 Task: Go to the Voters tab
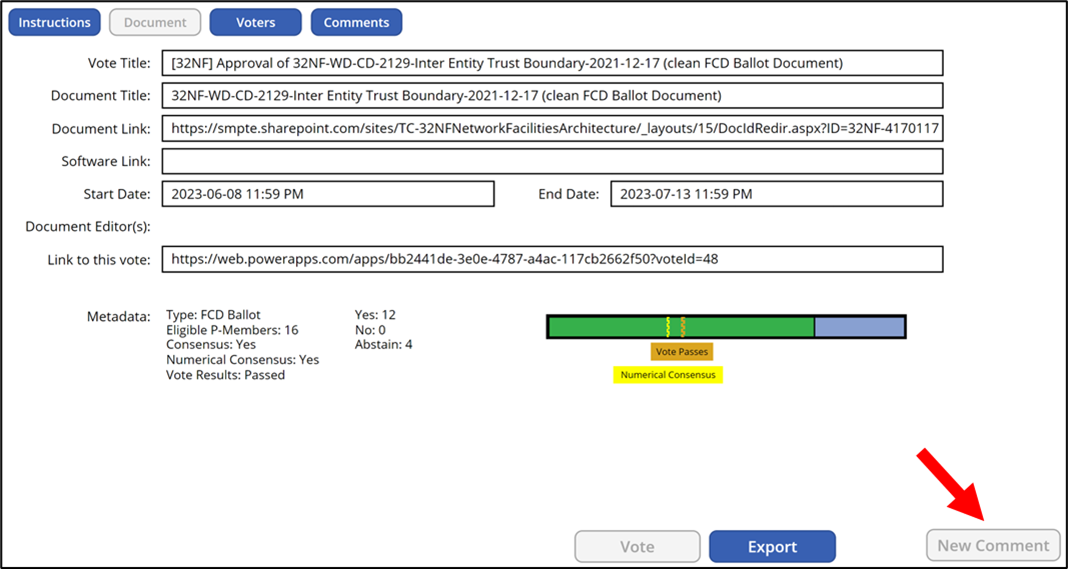(256, 22)
